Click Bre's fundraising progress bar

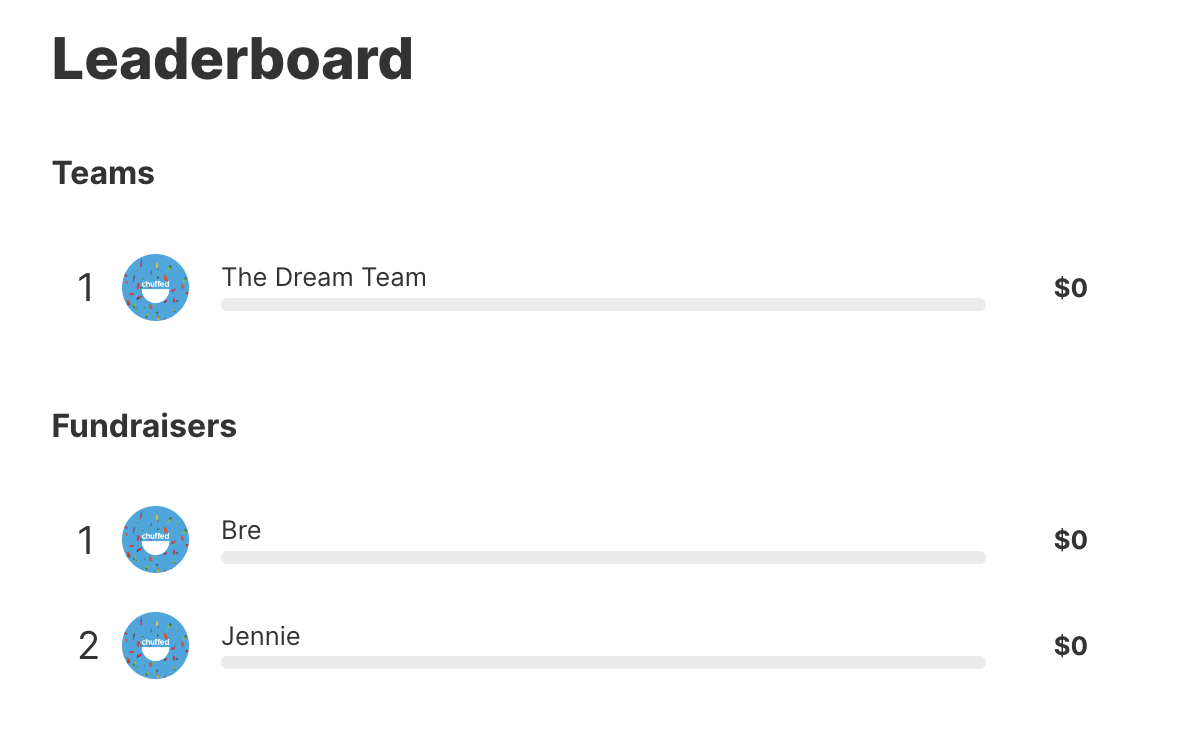pos(603,557)
